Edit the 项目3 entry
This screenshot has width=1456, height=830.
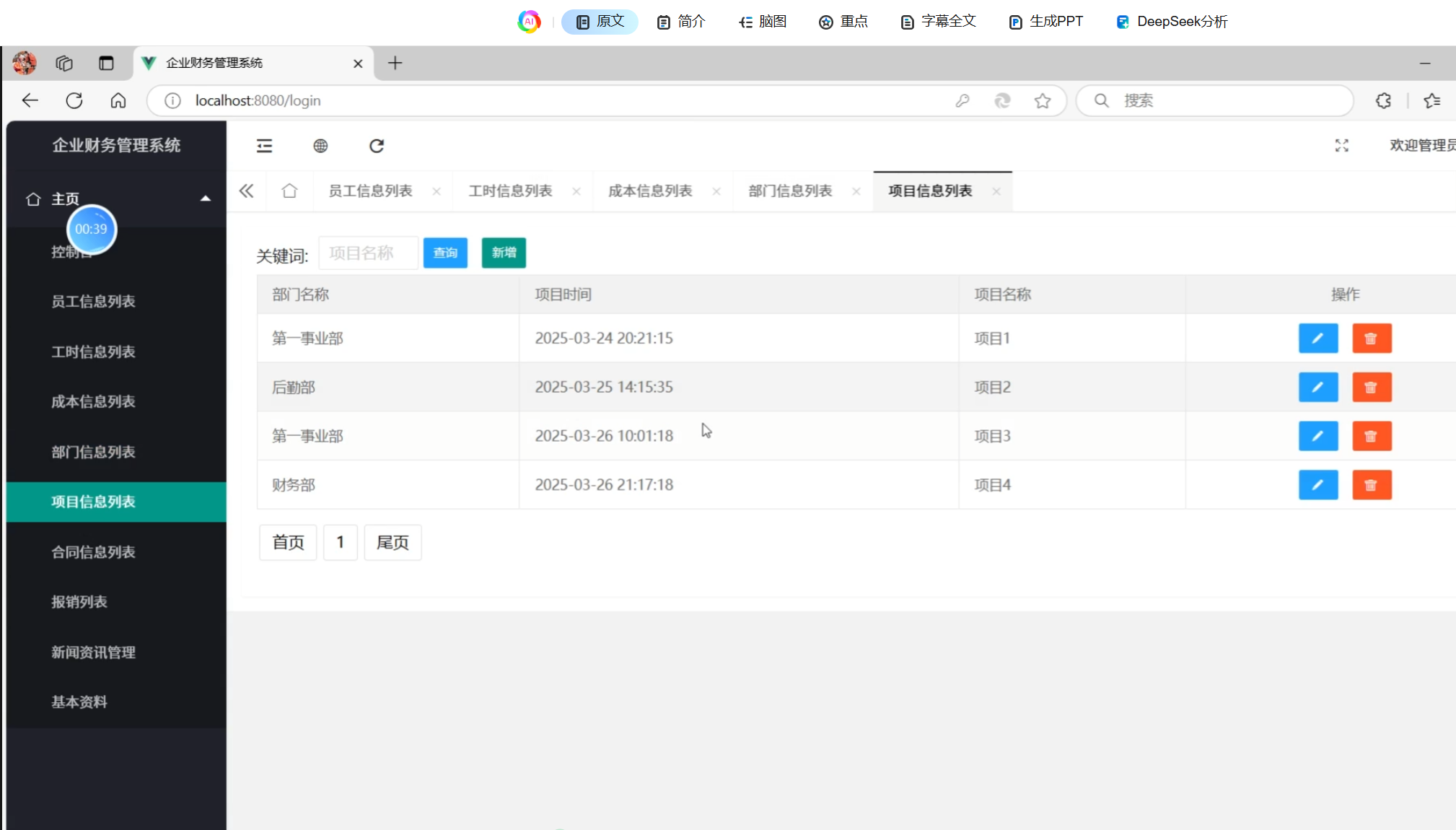click(1317, 436)
